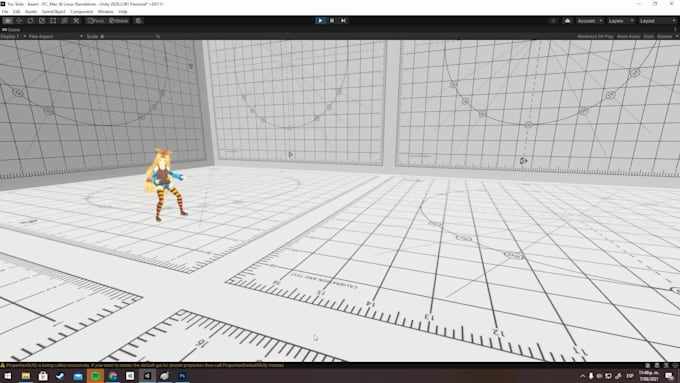Adjust the Game view Scale slider
The height and width of the screenshot is (383, 680).
[128, 36]
